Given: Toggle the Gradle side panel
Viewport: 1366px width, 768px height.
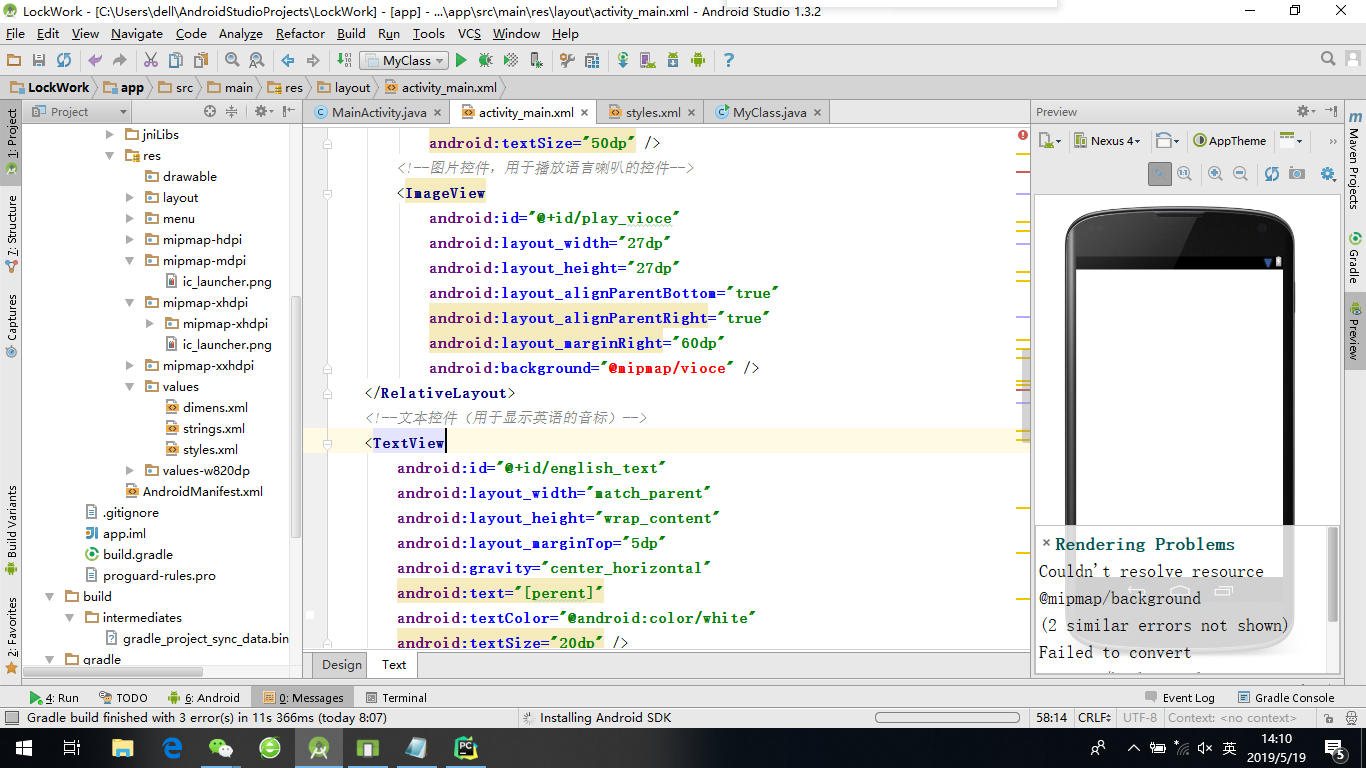Looking at the screenshot, I should 1354,258.
